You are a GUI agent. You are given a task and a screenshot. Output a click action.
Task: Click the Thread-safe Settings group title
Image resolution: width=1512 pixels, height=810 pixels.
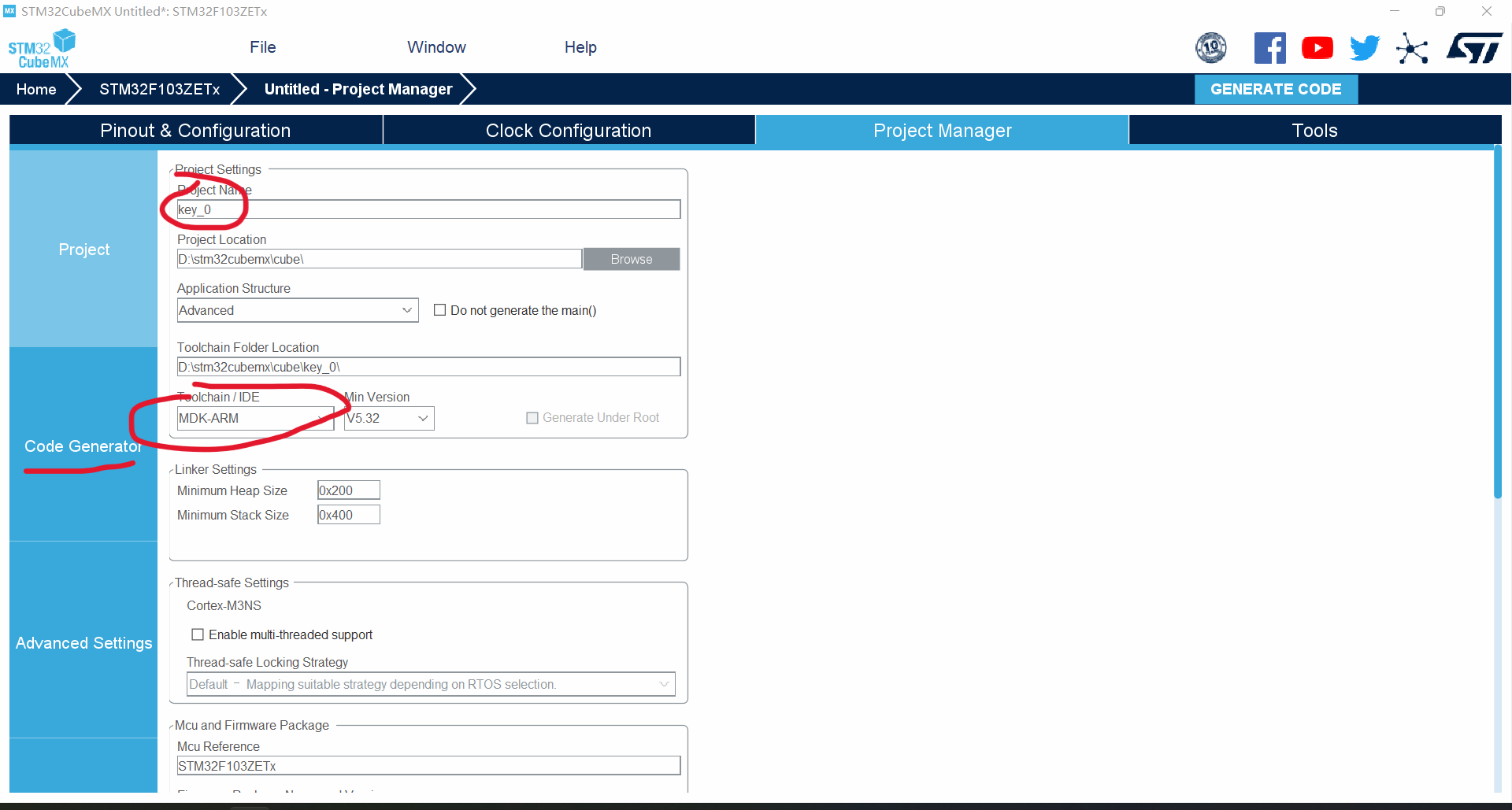point(232,583)
